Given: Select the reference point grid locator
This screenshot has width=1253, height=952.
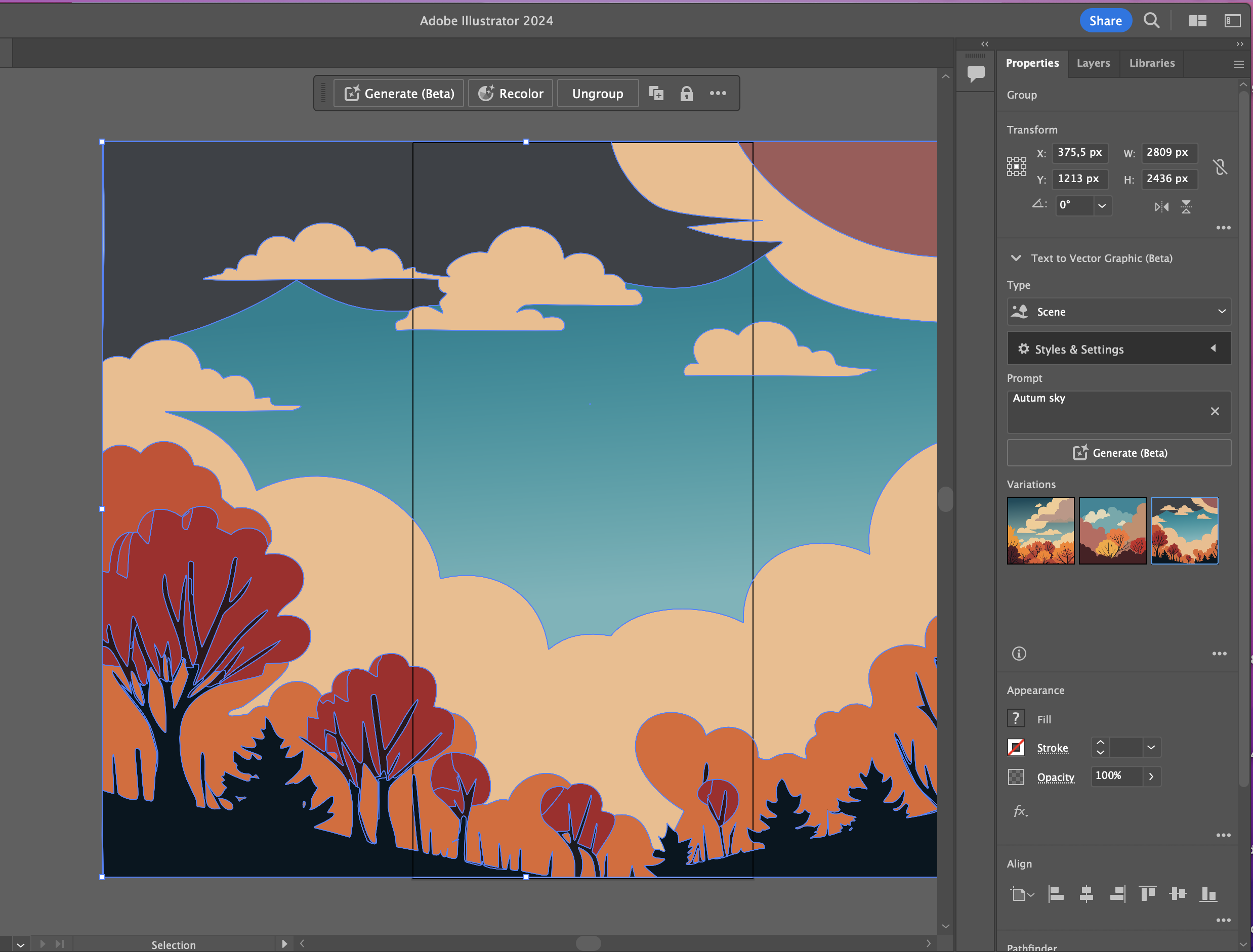Looking at the screenshot, I should click(x=1017, y=166).
